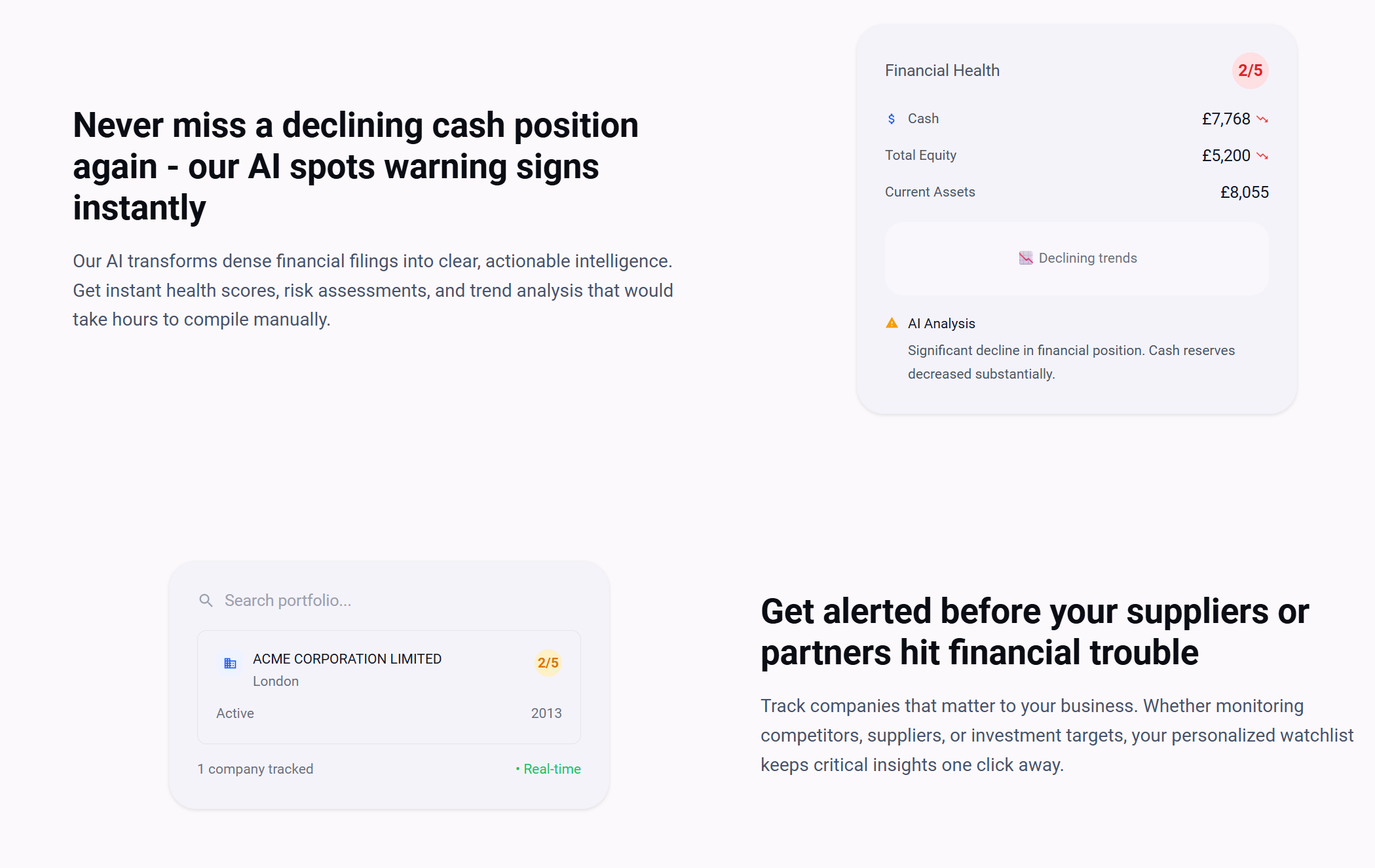Screen dimensions: 1375x868
Task: Click the red 2/5 Financial Health score badge
Action: pos(1250,71)
